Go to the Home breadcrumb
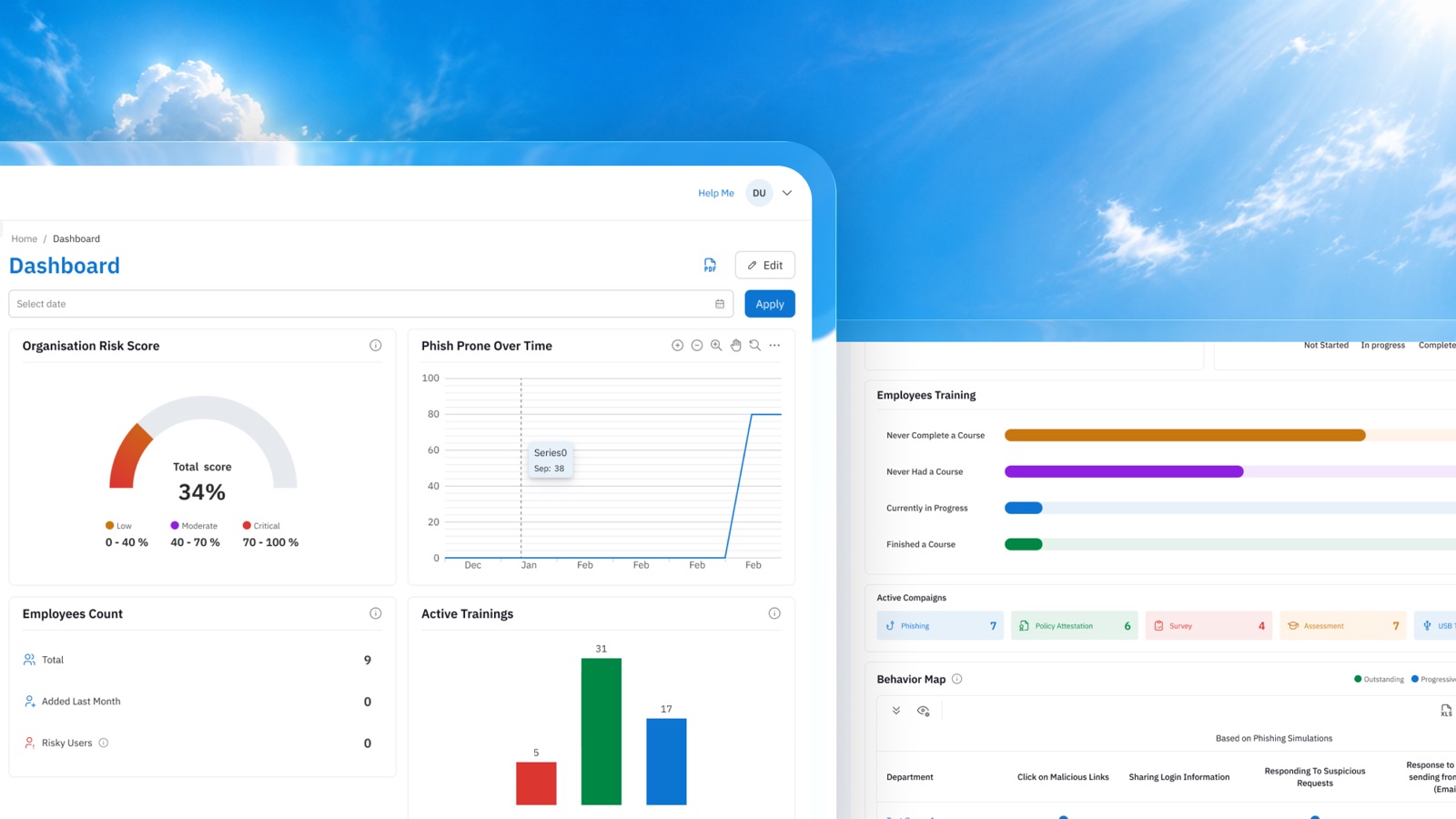The image size is (1456, 819). (25, 238)
